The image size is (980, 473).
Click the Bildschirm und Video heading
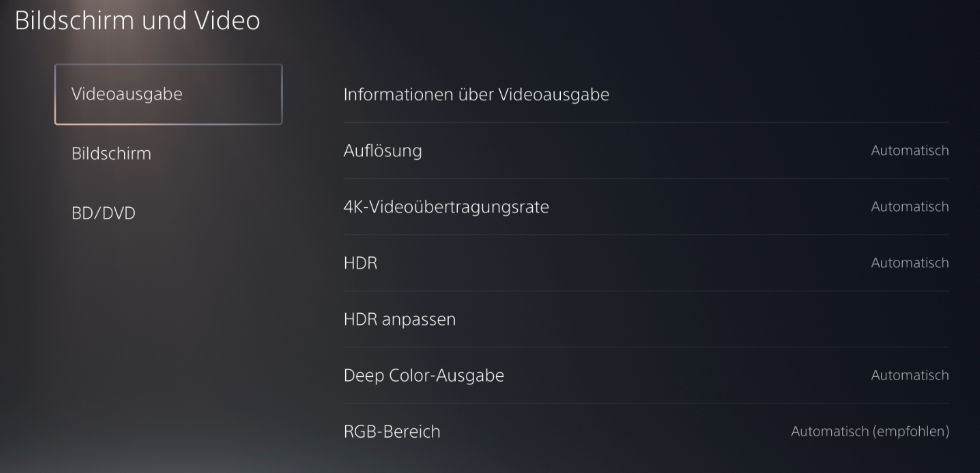point(137,20)
